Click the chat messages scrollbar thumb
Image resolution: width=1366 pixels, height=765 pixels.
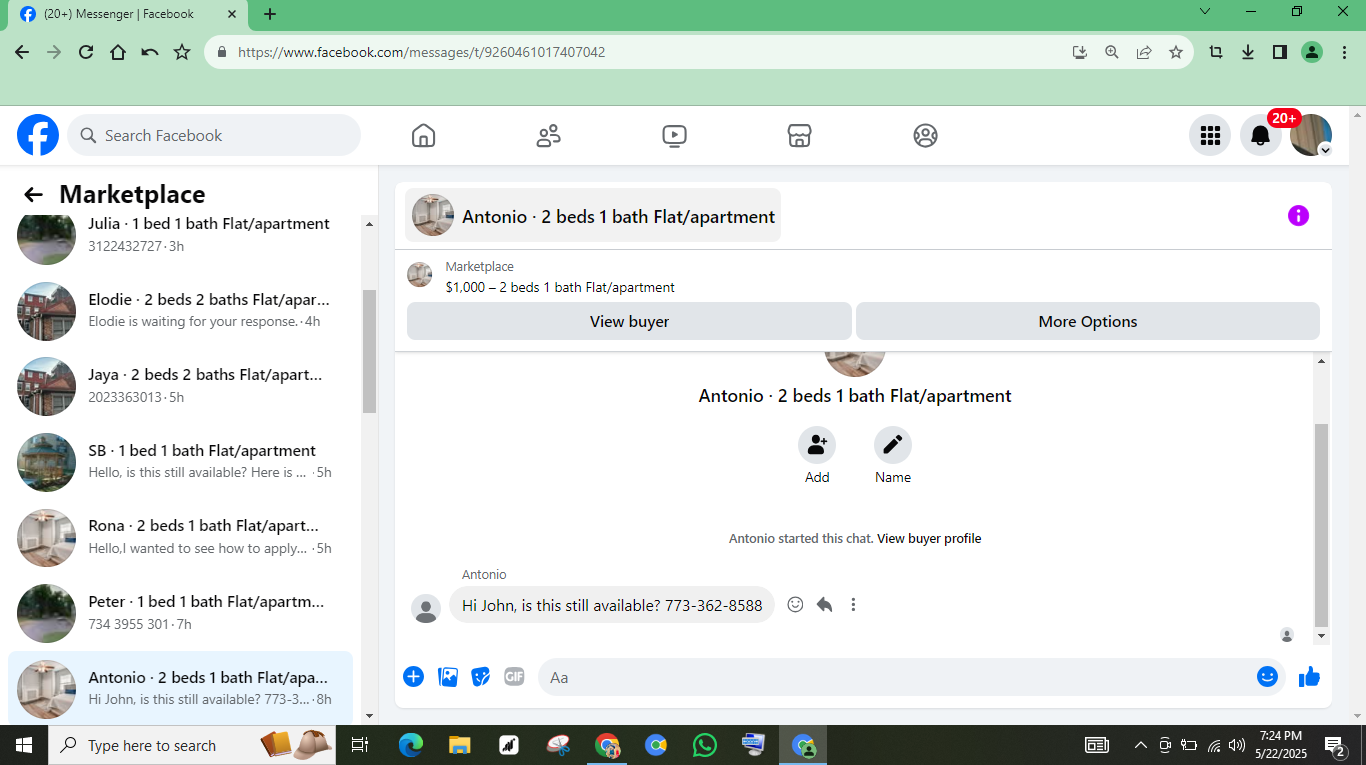click(x=1321, y=524)
